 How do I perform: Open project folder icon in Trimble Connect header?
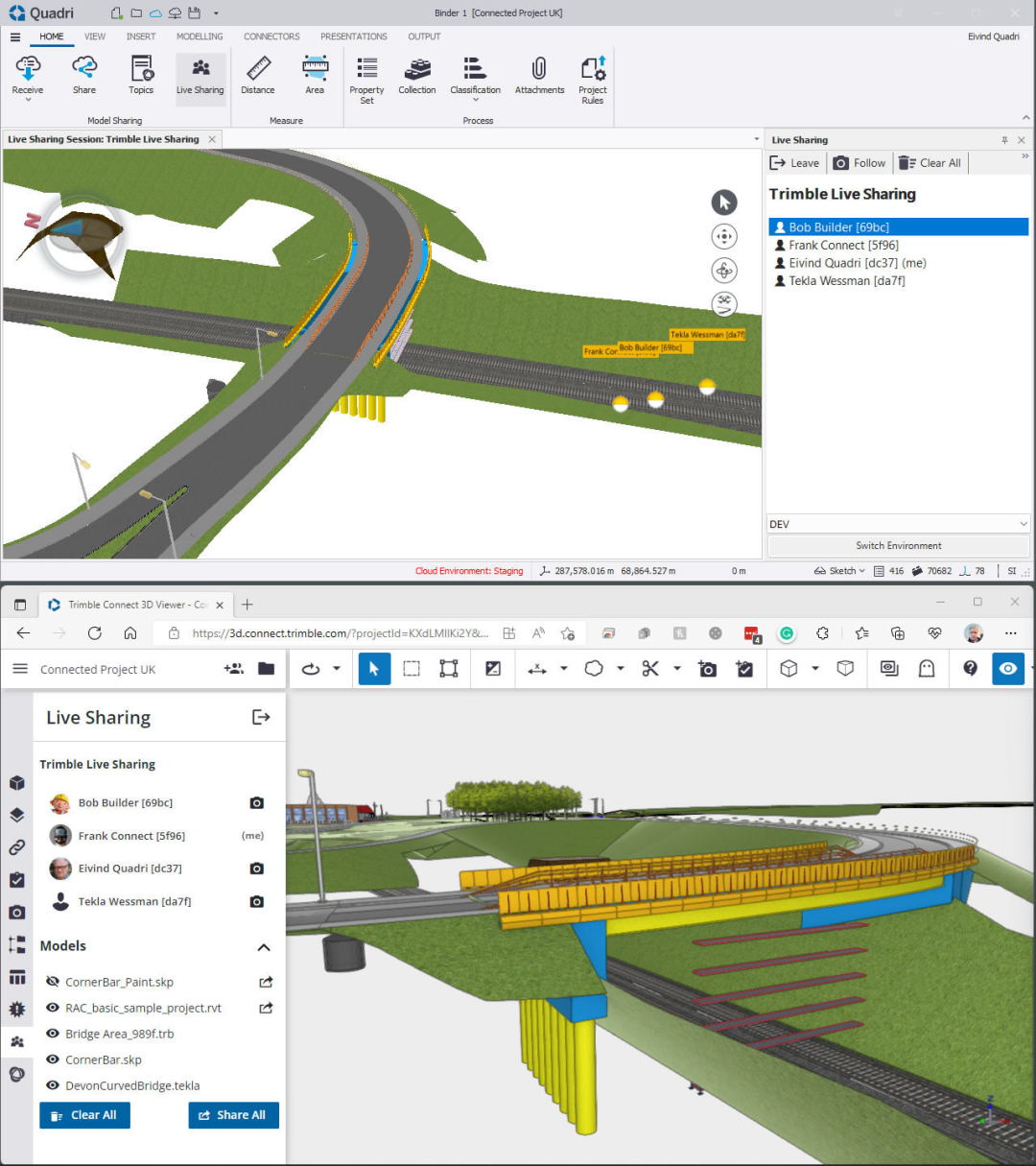pos(267,669)
